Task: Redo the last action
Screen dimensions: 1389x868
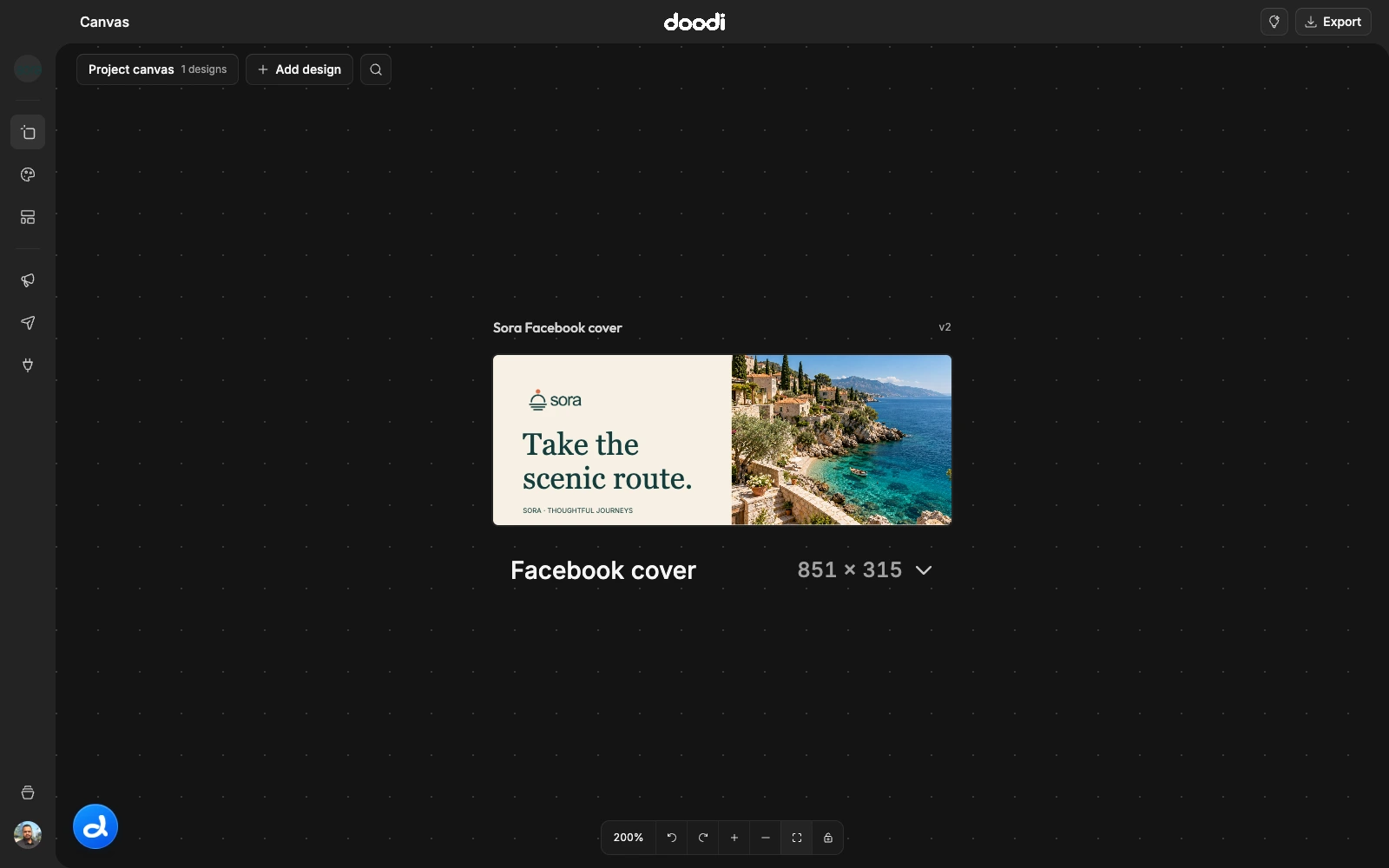Action: [x=703, y=838]
